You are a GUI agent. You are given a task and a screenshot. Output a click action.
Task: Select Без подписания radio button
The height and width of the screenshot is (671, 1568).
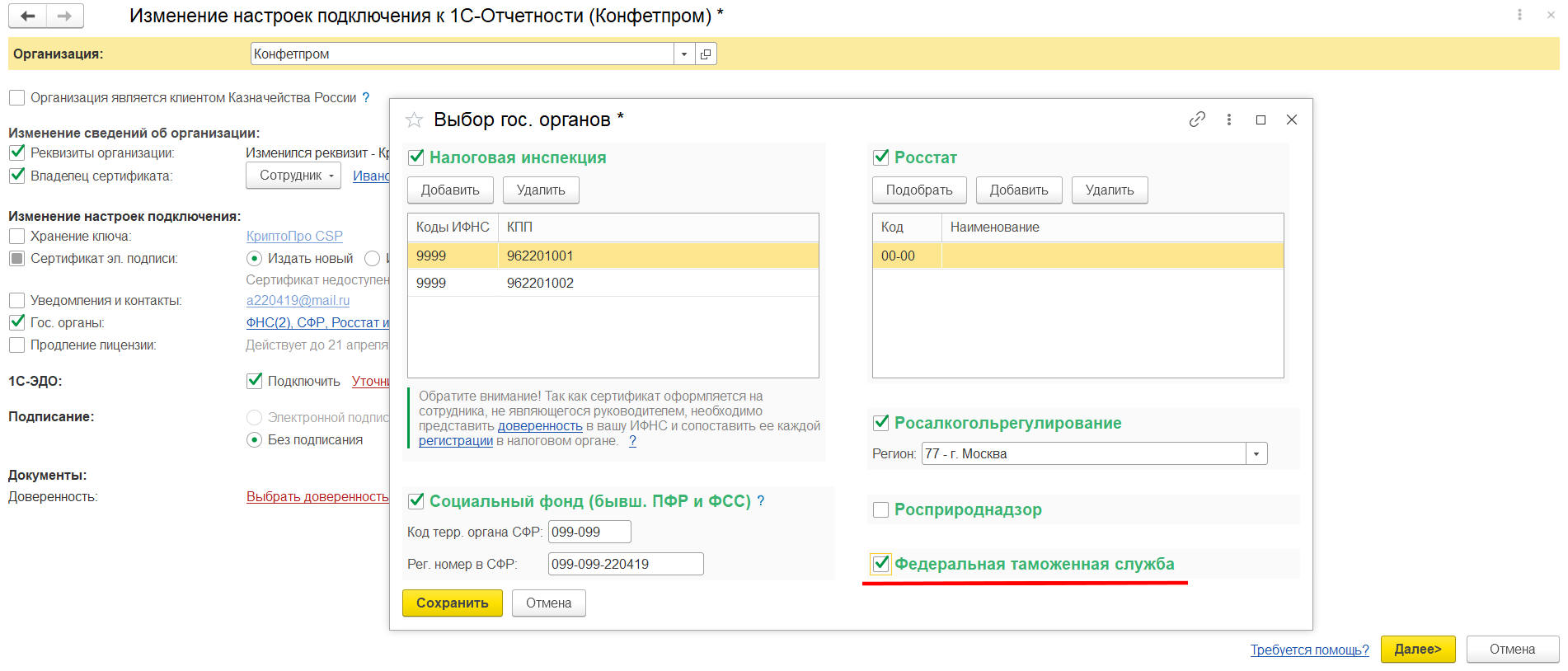click(255, 439)
